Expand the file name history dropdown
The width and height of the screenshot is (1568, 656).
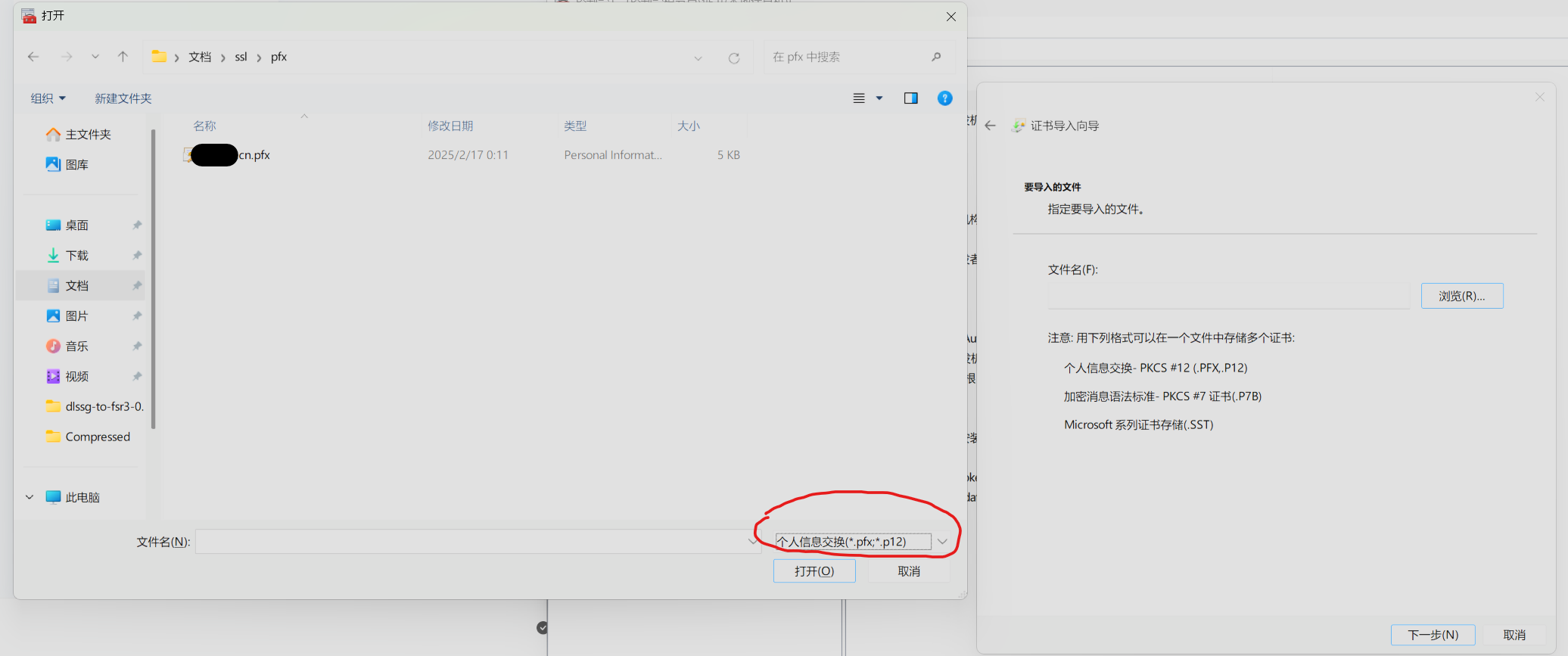tap(753, 542)
